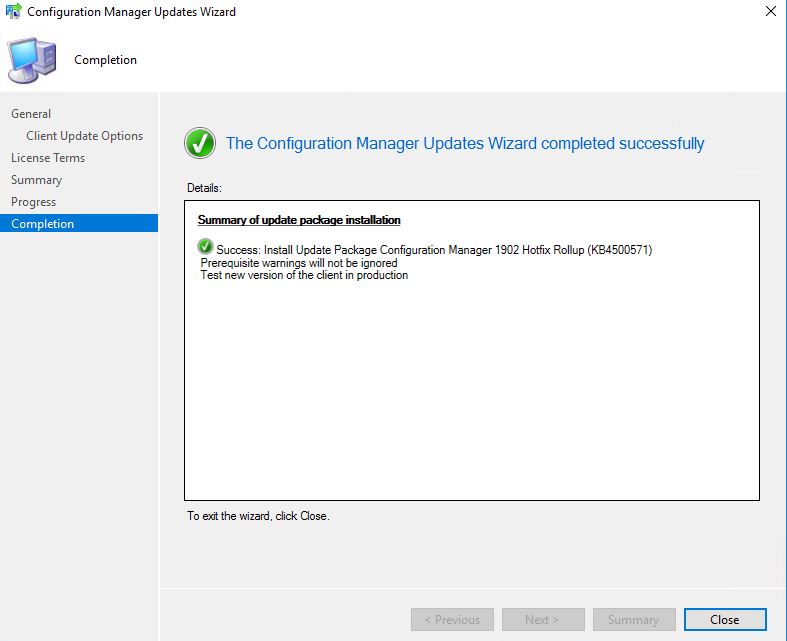
Task: Close the wizard window with X
Action: 770,11
